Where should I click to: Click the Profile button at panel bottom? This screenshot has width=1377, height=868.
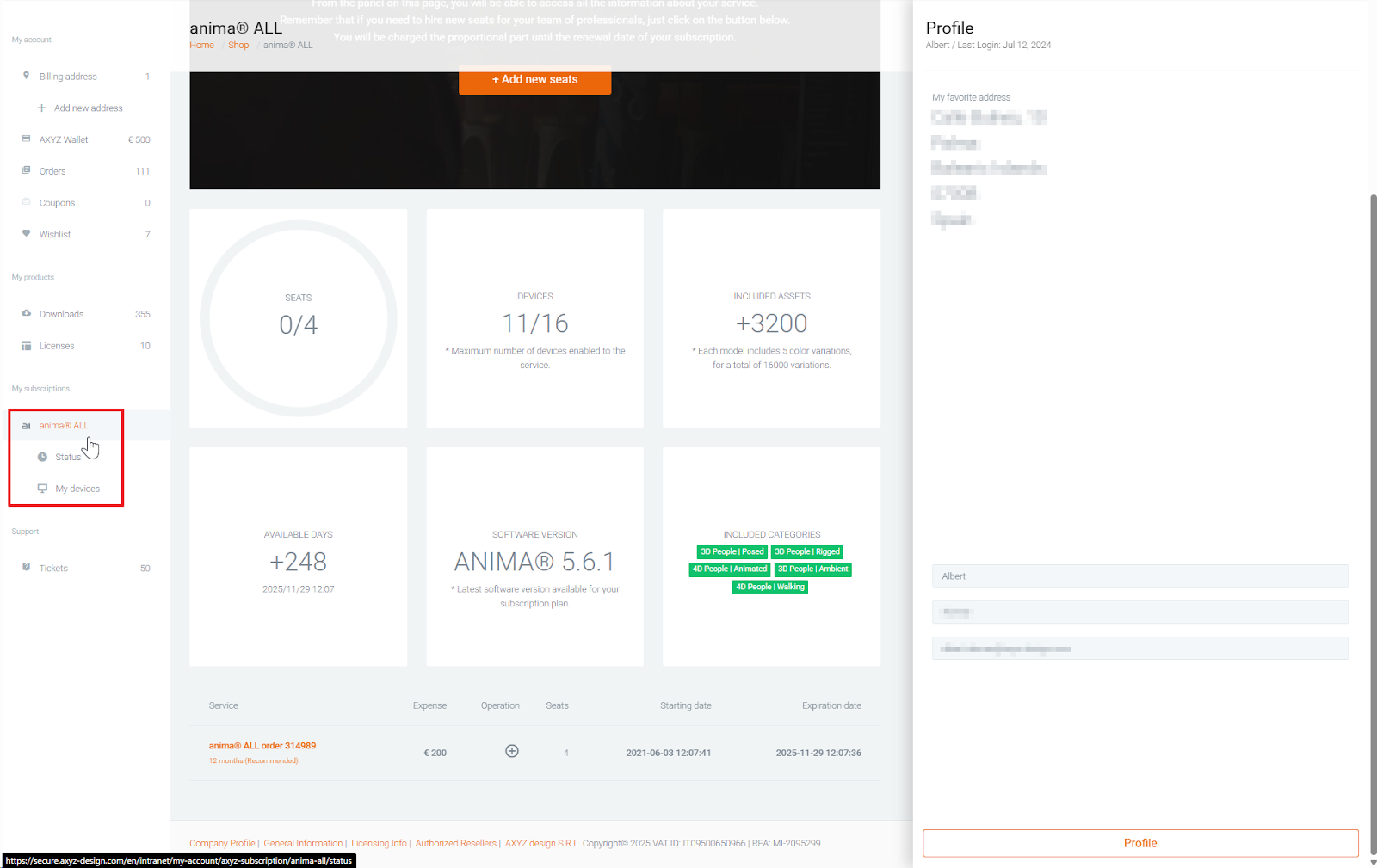[1139, 843]
